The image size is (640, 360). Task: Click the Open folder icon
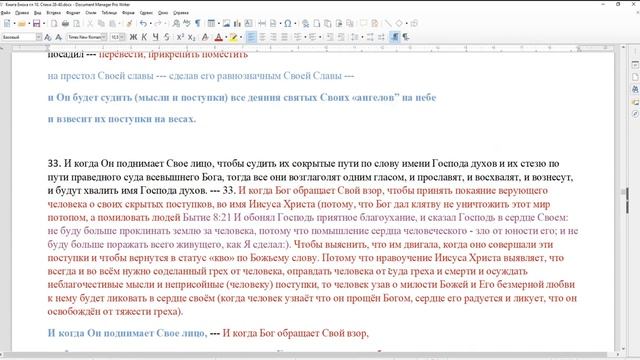tap(22, 23)
